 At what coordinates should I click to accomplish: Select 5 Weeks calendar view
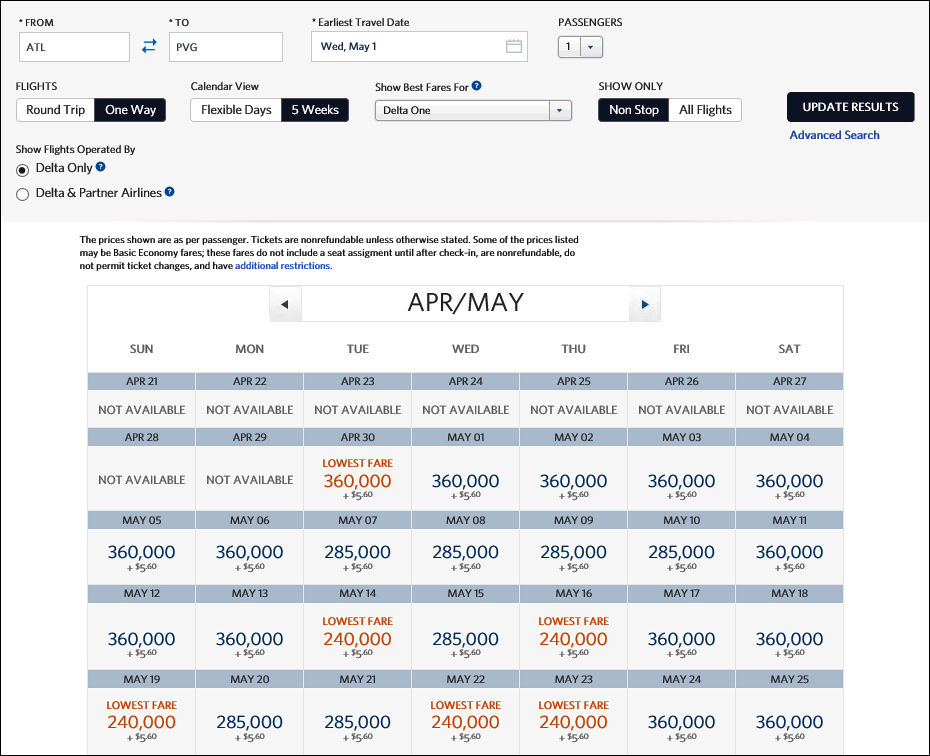[315, 110]
